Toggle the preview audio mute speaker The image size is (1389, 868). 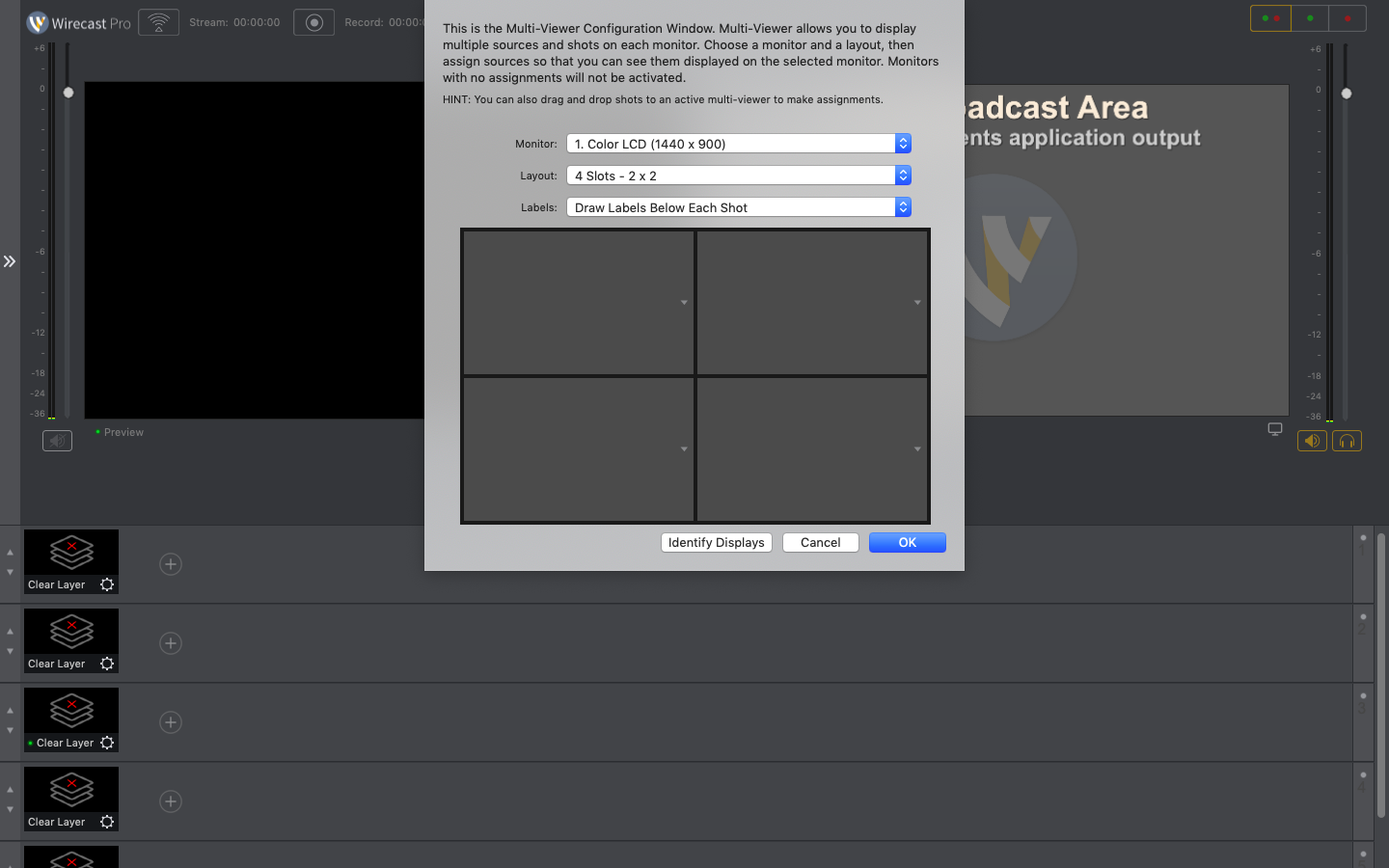coord(57,441)
